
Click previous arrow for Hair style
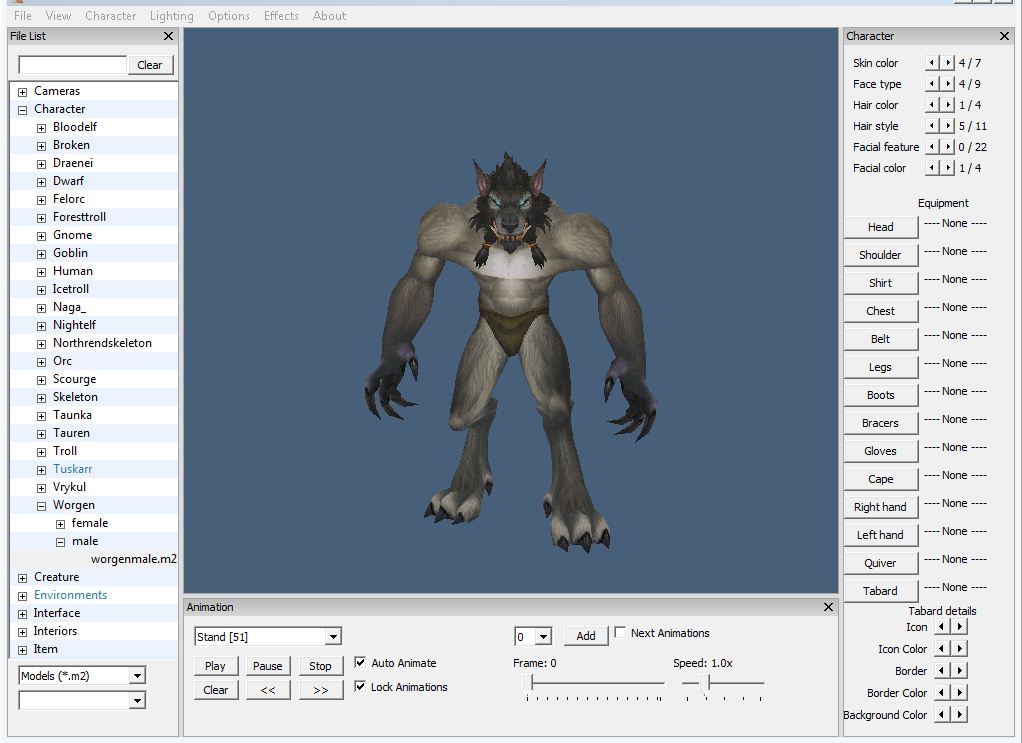coord(932,126)
